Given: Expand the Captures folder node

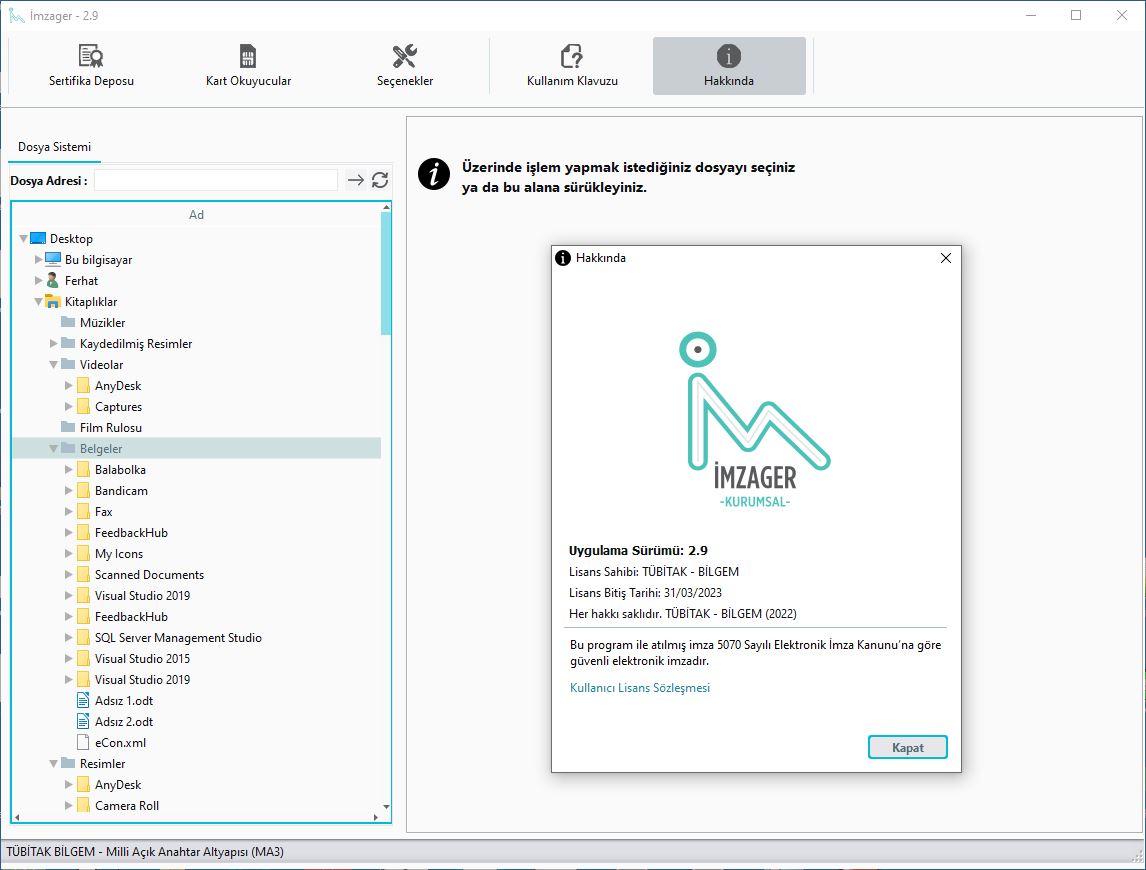Looking at the screenshot, I should [69, 406].
